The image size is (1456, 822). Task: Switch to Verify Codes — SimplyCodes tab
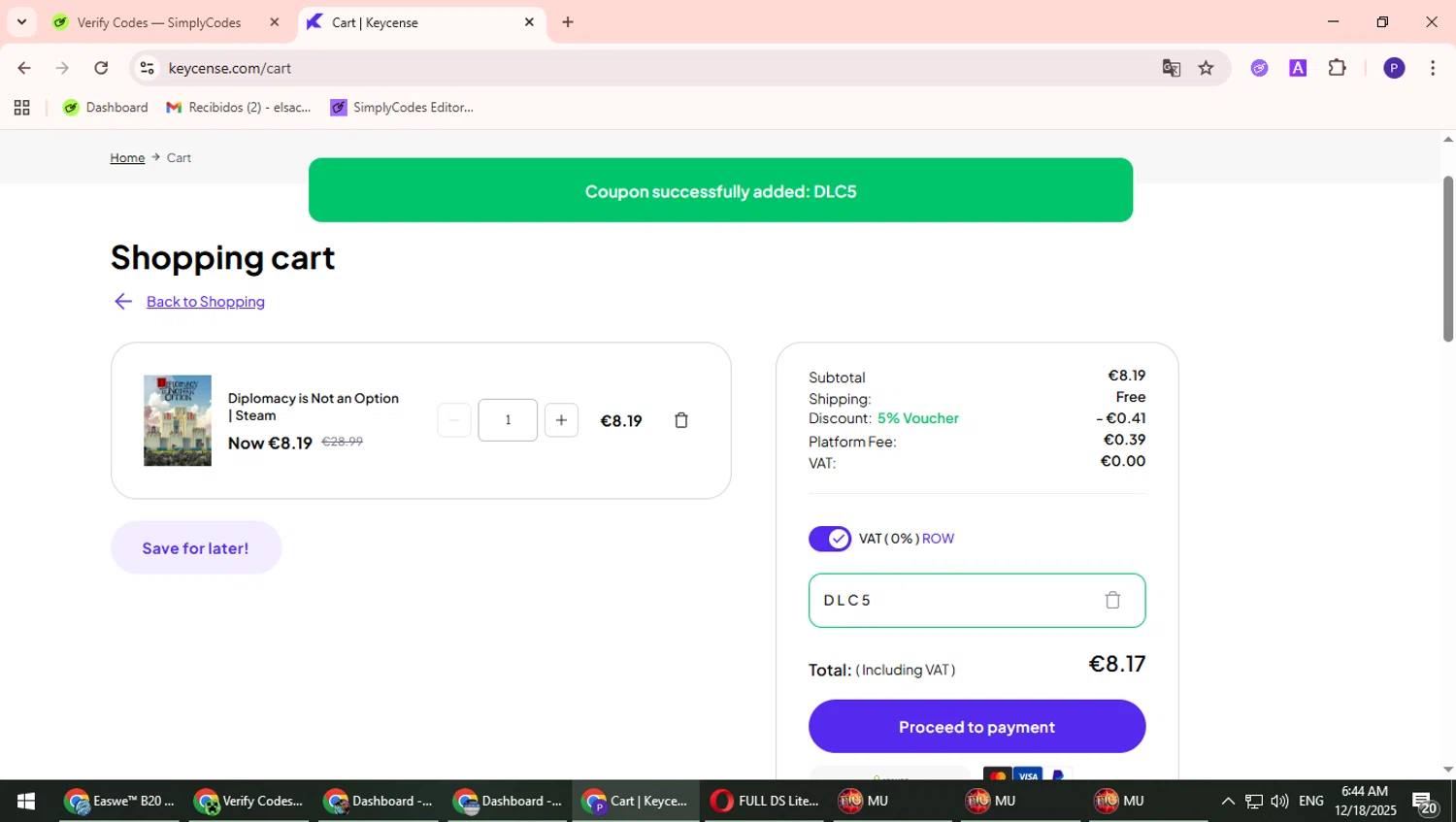coord(158,22)
